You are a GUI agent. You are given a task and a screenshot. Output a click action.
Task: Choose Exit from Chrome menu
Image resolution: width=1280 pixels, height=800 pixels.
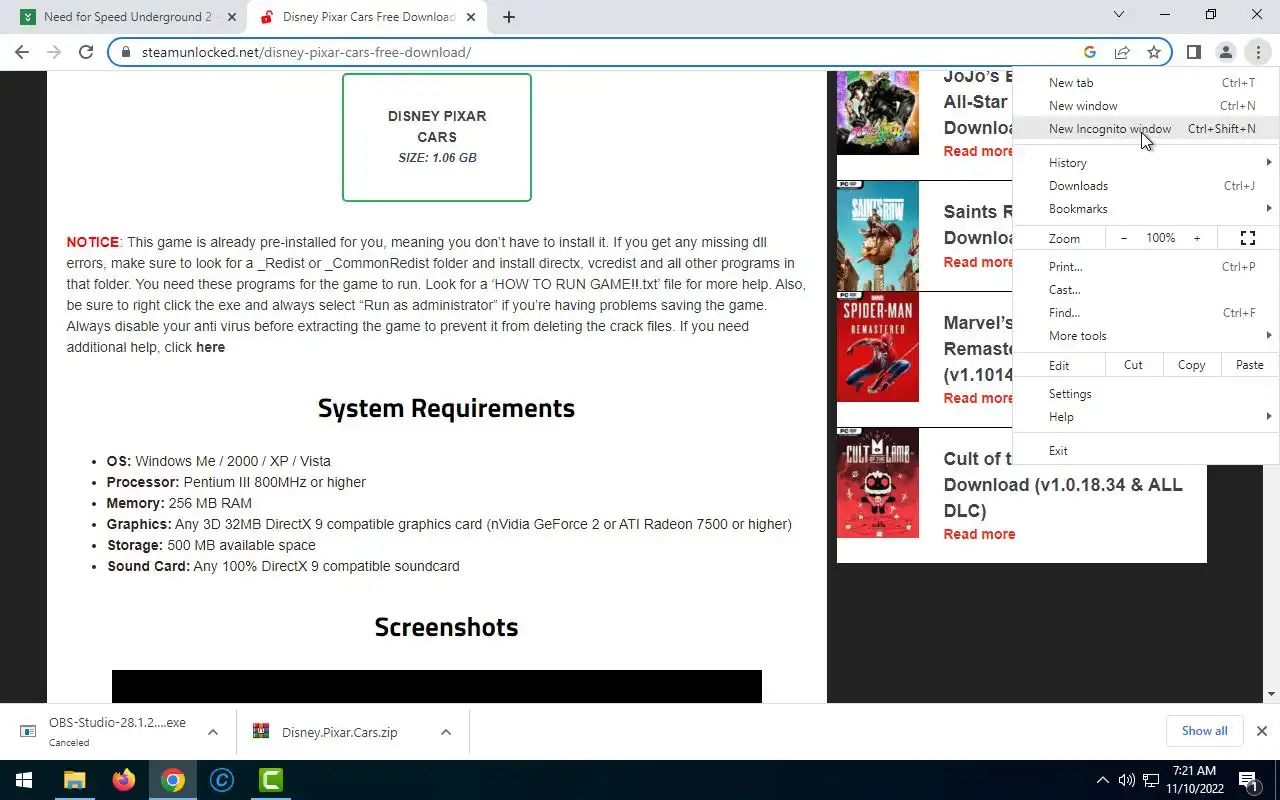tap(1146, 451)
